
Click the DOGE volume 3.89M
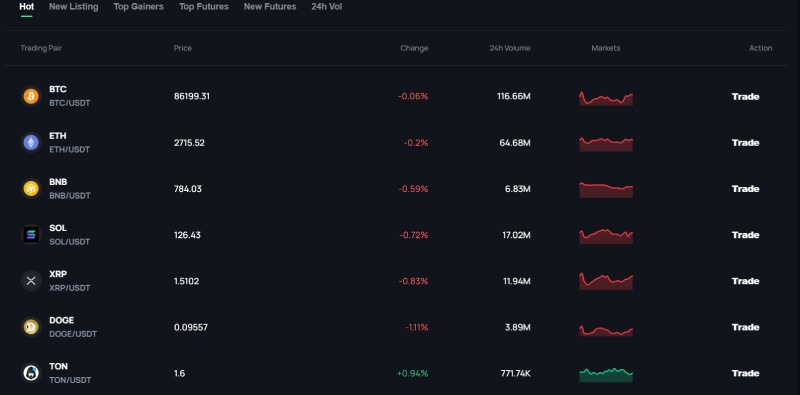coord(518,327)
